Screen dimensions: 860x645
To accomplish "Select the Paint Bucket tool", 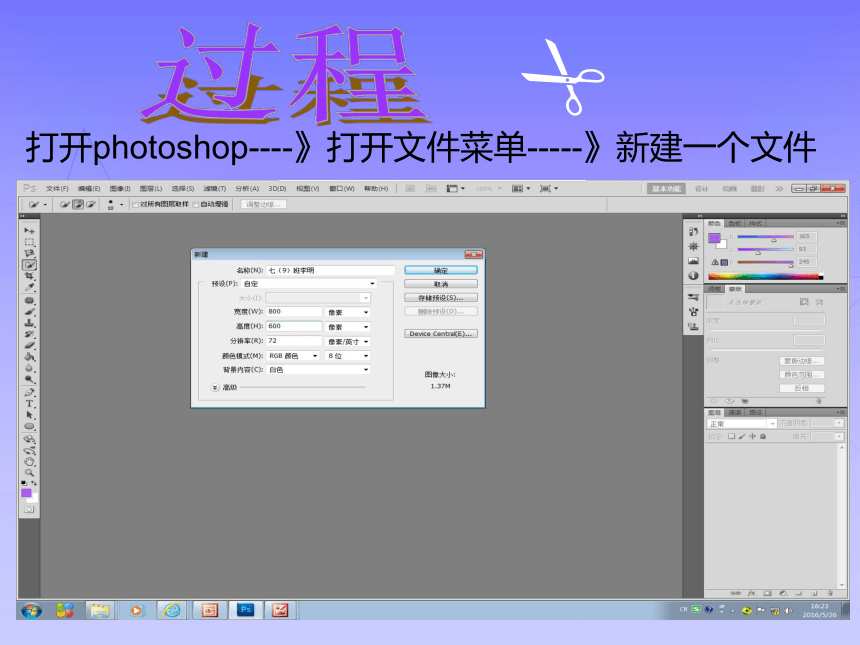I will 29,357.
